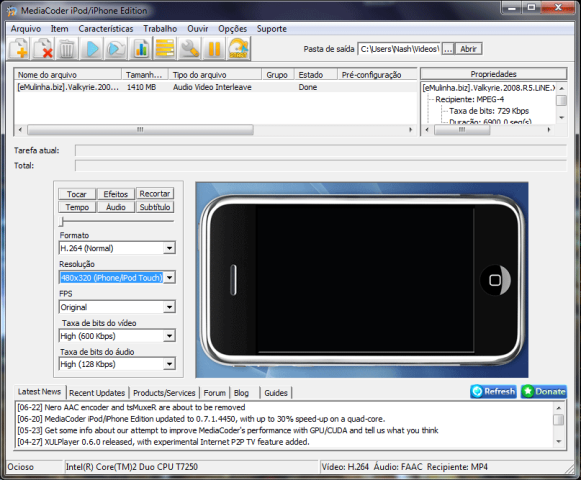Click the Tipo do arquivo column header

pos(215,75)
